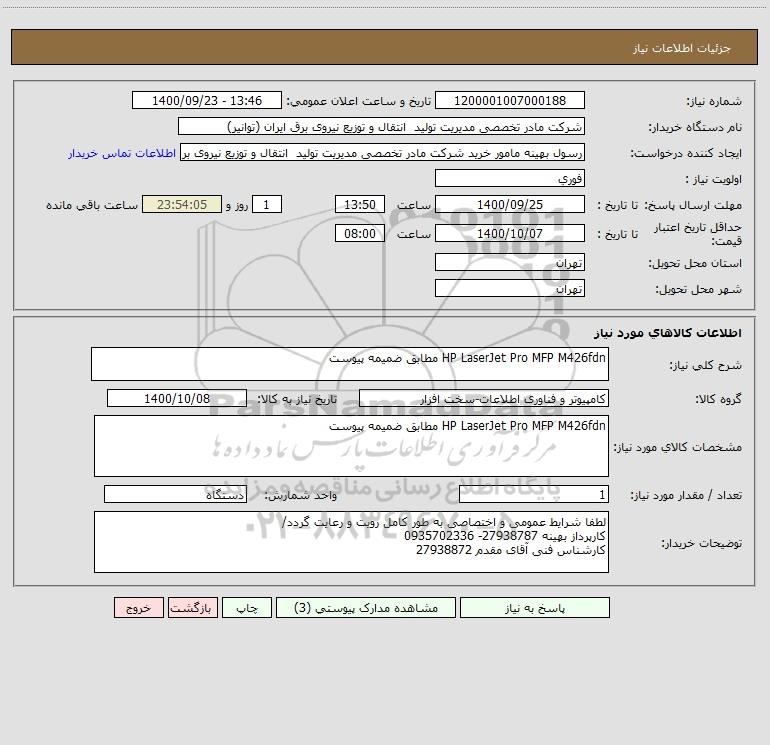Viewport: 770px width, 745px height.
Task: Click goods specification field مشخصات کالای مورد نیاز
Action: [x=351, y=446]
